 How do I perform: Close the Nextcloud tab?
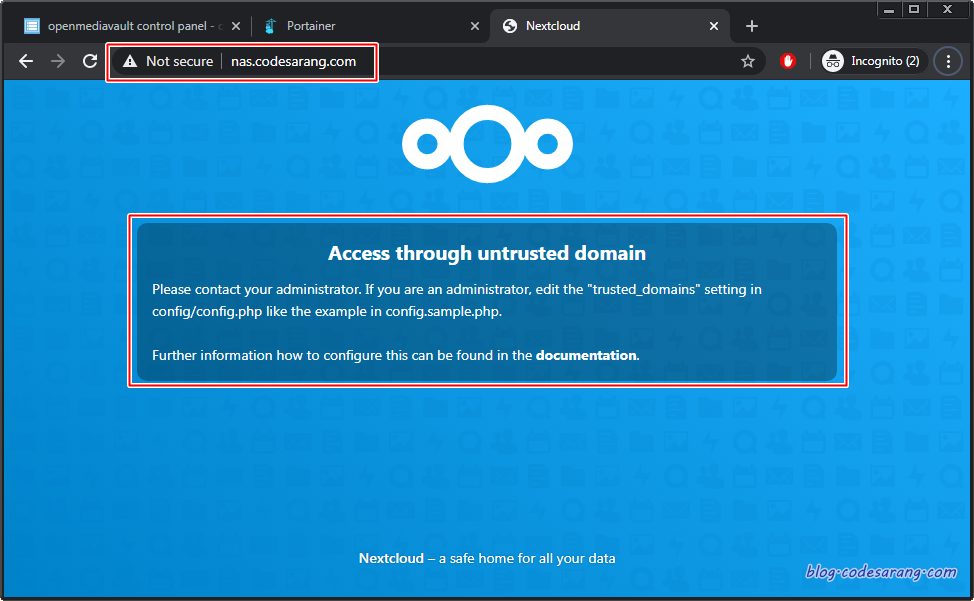pyautogui.click(x=714, y=26)
